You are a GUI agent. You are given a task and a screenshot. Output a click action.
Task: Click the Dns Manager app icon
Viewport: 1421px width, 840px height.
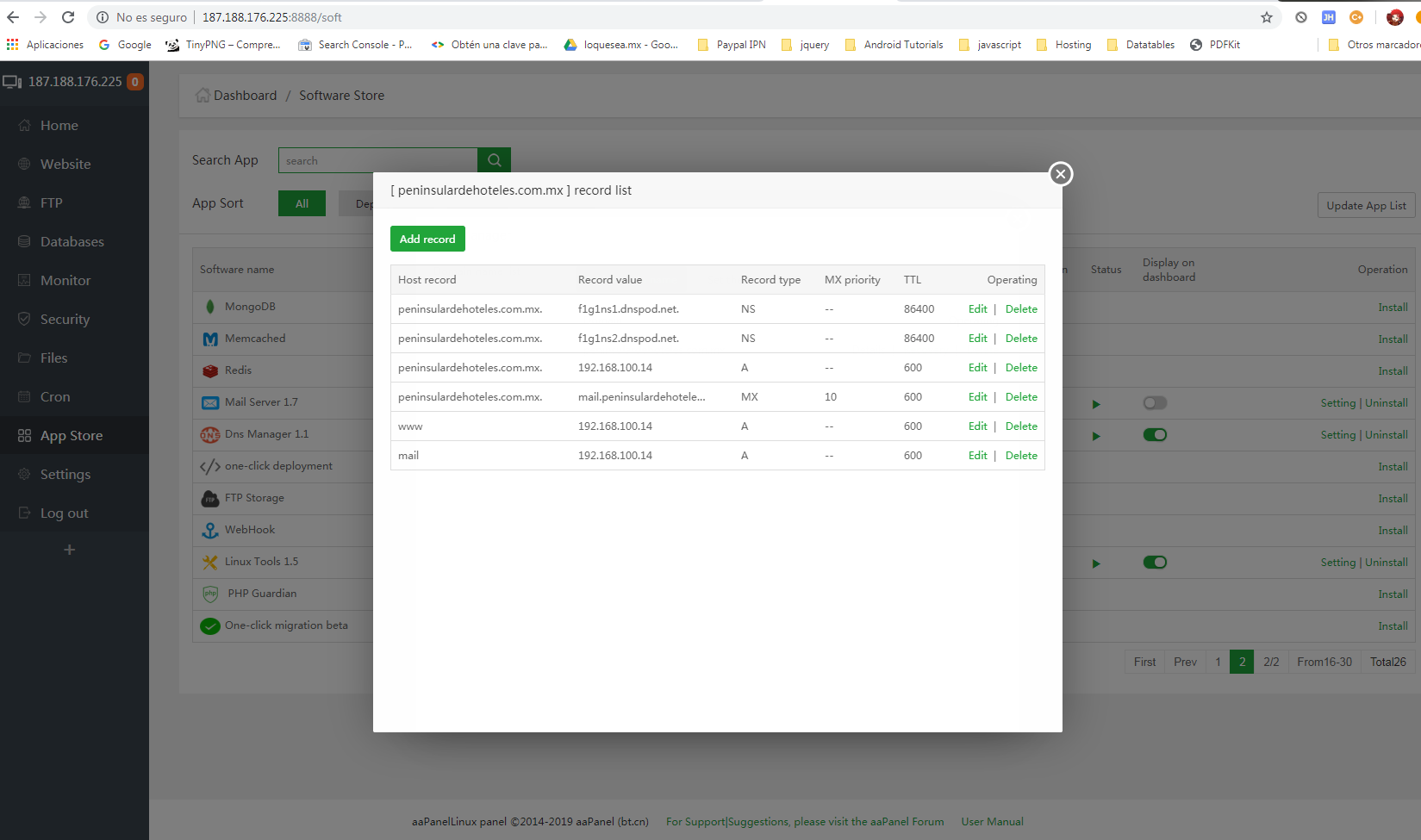[210, 435]
